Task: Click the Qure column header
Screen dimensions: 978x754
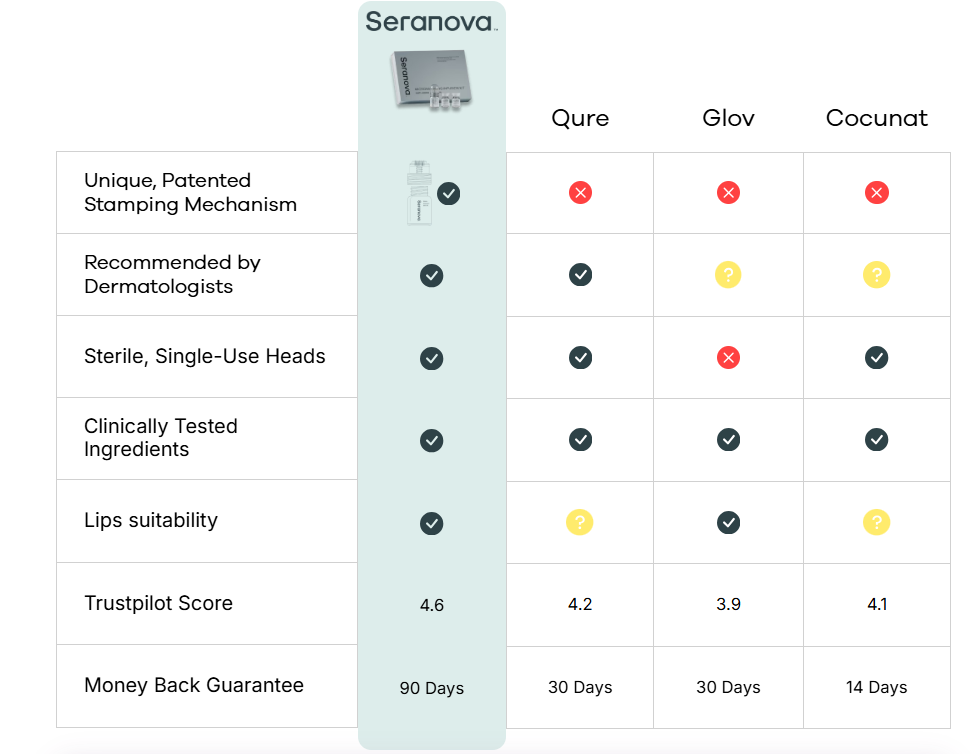Action: pyautogui.click(x=580, y=118)
